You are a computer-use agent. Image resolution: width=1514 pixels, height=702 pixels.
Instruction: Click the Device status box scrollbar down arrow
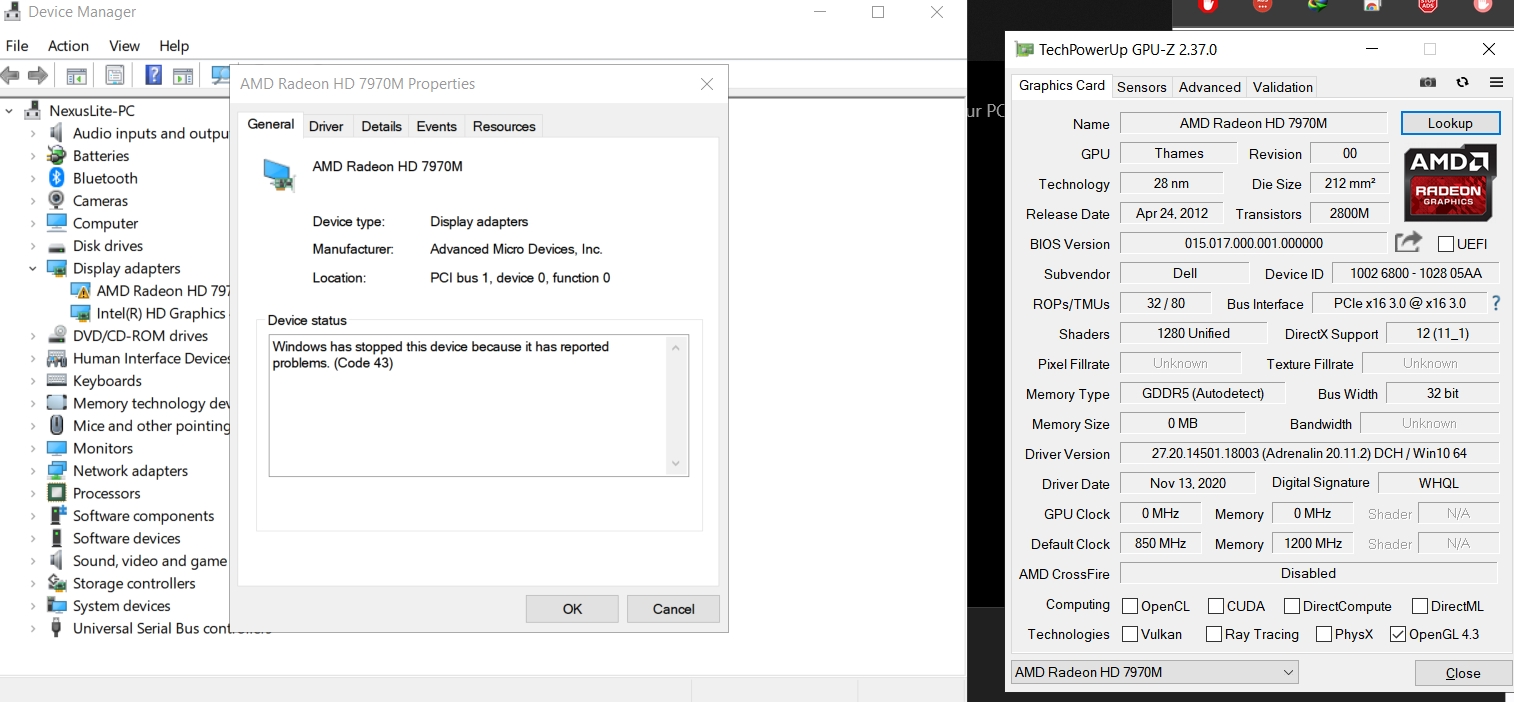click(676, 464)
